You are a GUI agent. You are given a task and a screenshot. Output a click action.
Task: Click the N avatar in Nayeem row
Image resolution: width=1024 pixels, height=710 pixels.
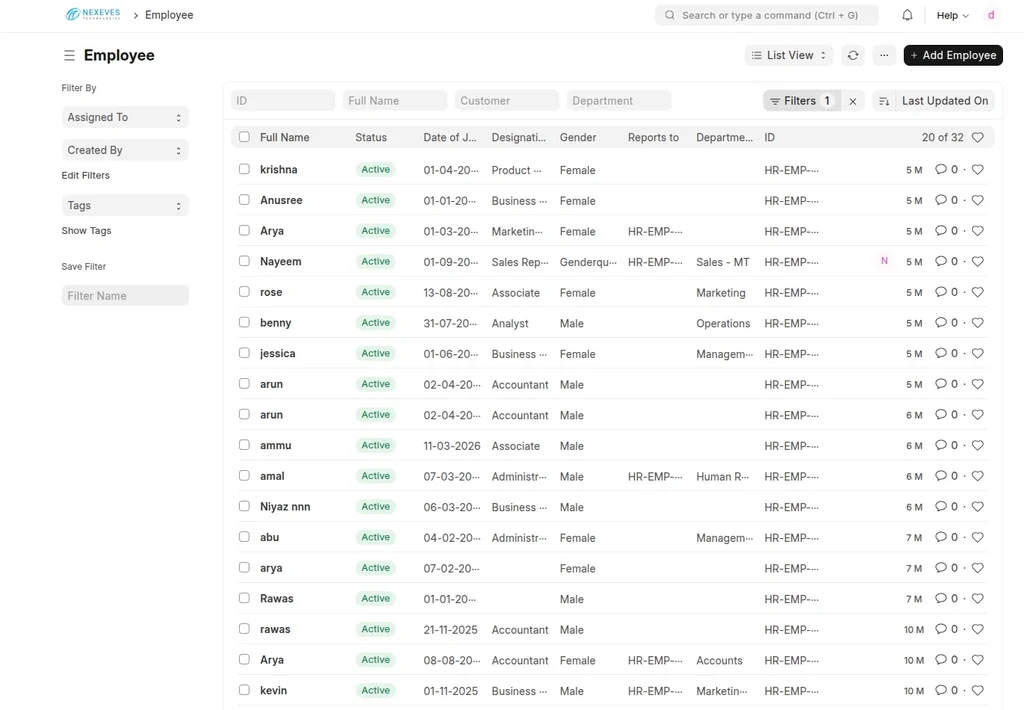(884, 261)
